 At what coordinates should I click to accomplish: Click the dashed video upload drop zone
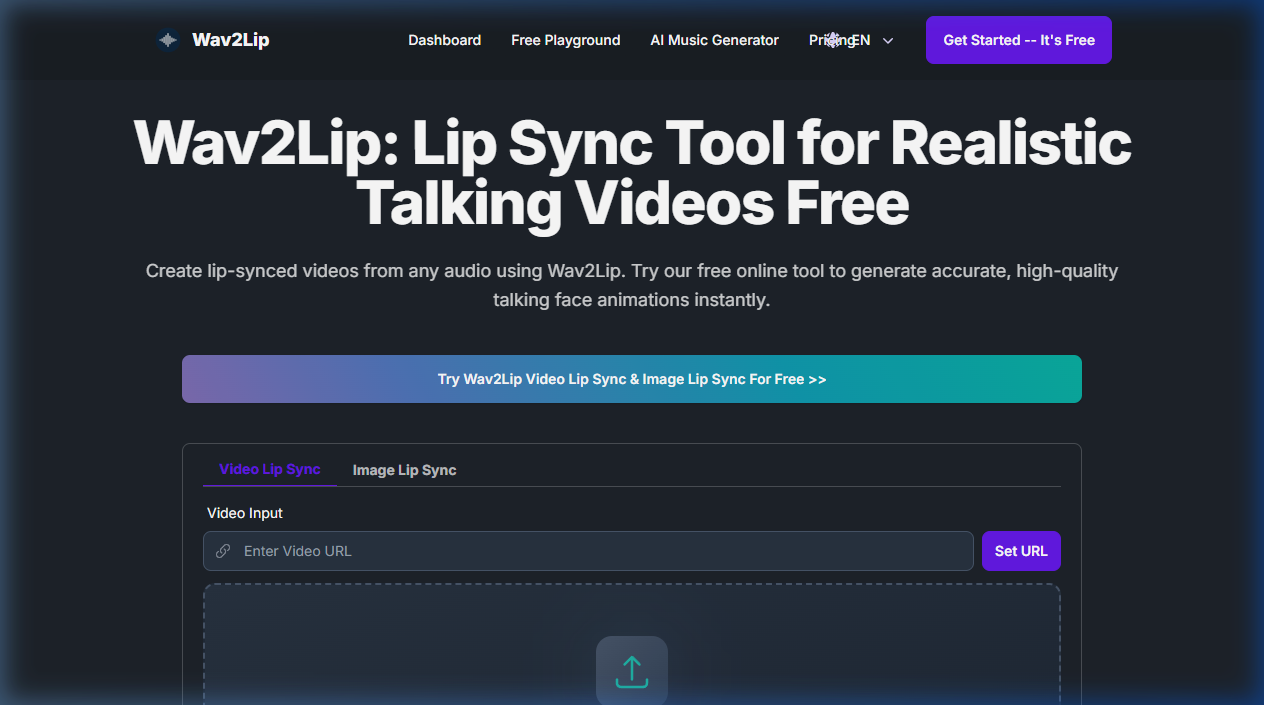coord(400,640)
